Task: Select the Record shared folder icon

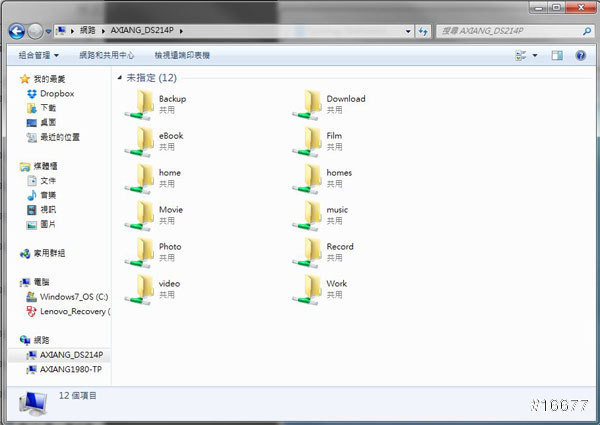Action: (x=308, y=252)
